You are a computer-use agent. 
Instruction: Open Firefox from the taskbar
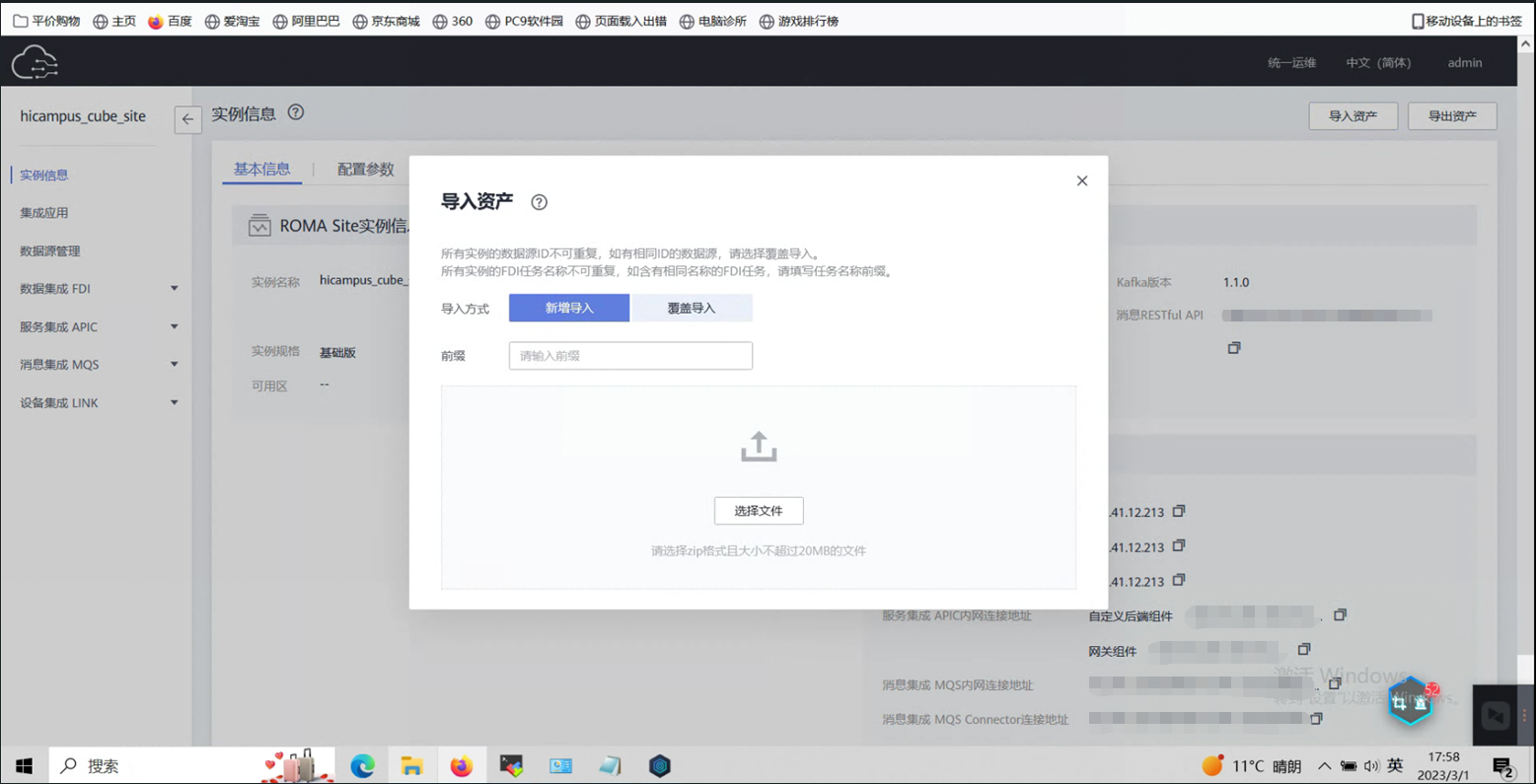click(x=461, y=766)
